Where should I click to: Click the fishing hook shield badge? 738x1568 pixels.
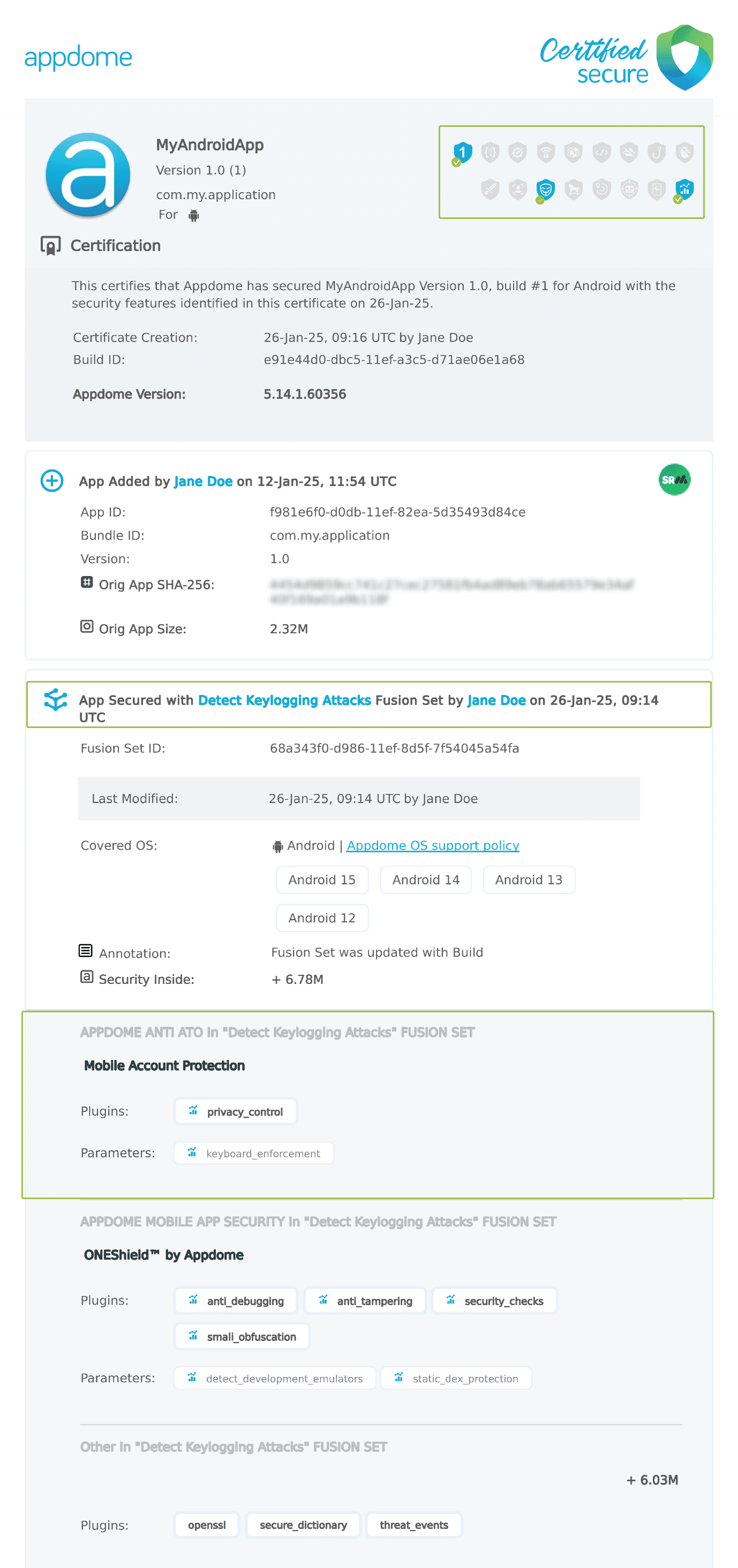[x=657, y=152]
